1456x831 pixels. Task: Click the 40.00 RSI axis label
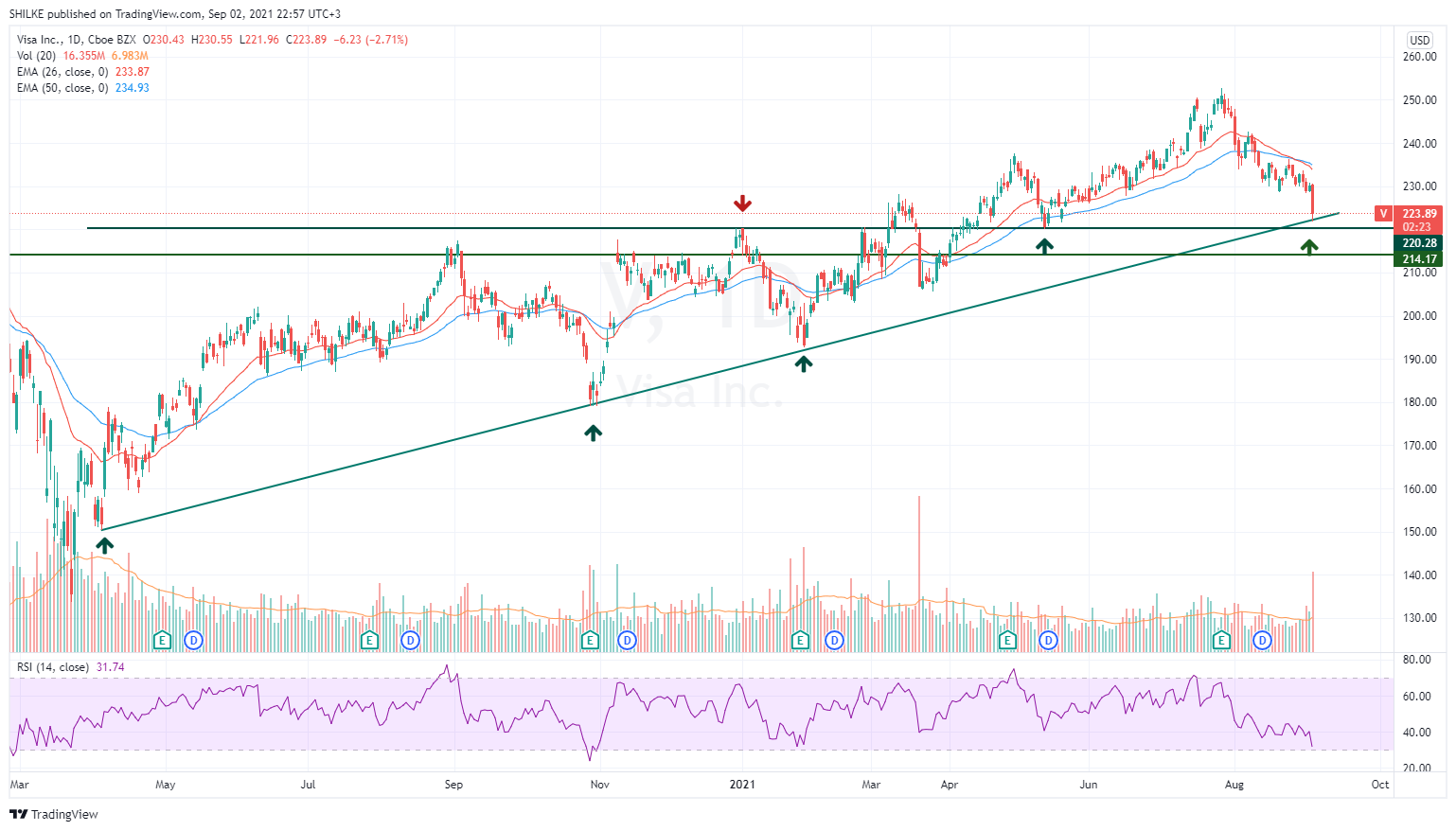[1417, 733]
